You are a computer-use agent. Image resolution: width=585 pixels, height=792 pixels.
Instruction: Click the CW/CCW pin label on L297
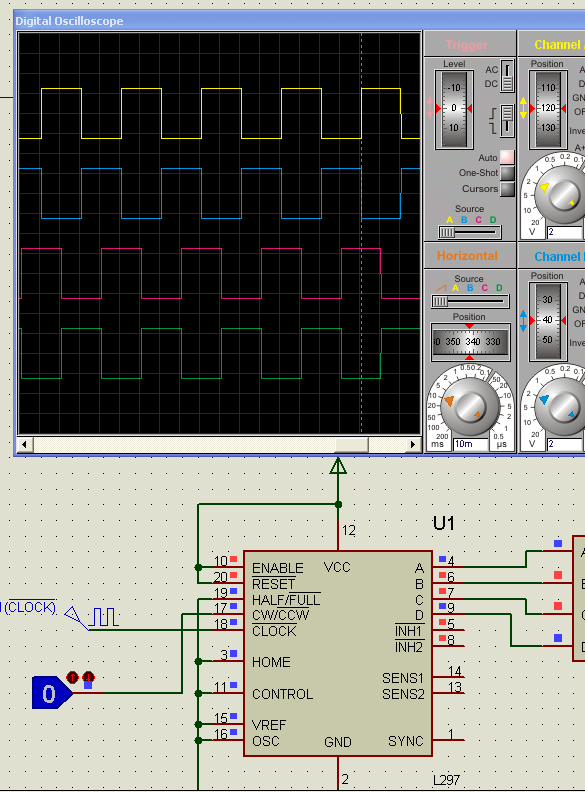point(280,616)
